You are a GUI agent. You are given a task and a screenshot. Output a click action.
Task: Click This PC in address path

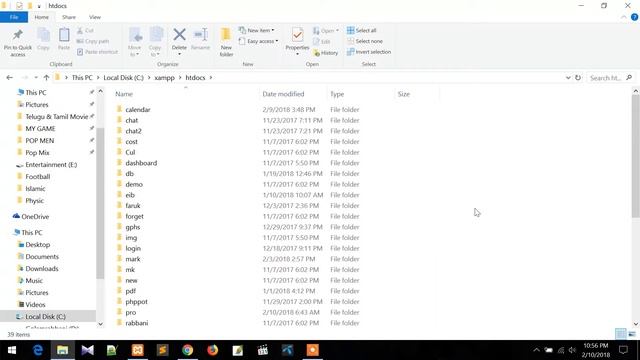pos(82,78)
